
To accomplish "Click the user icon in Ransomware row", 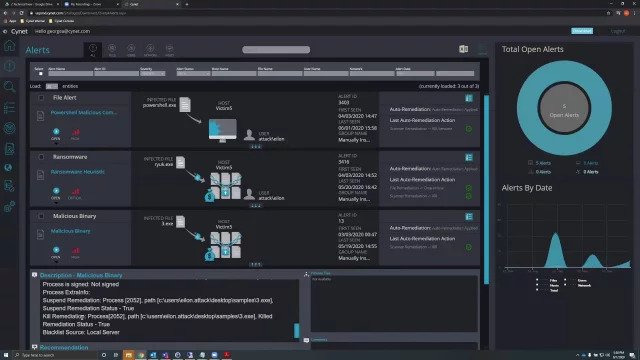I will 249,194.
